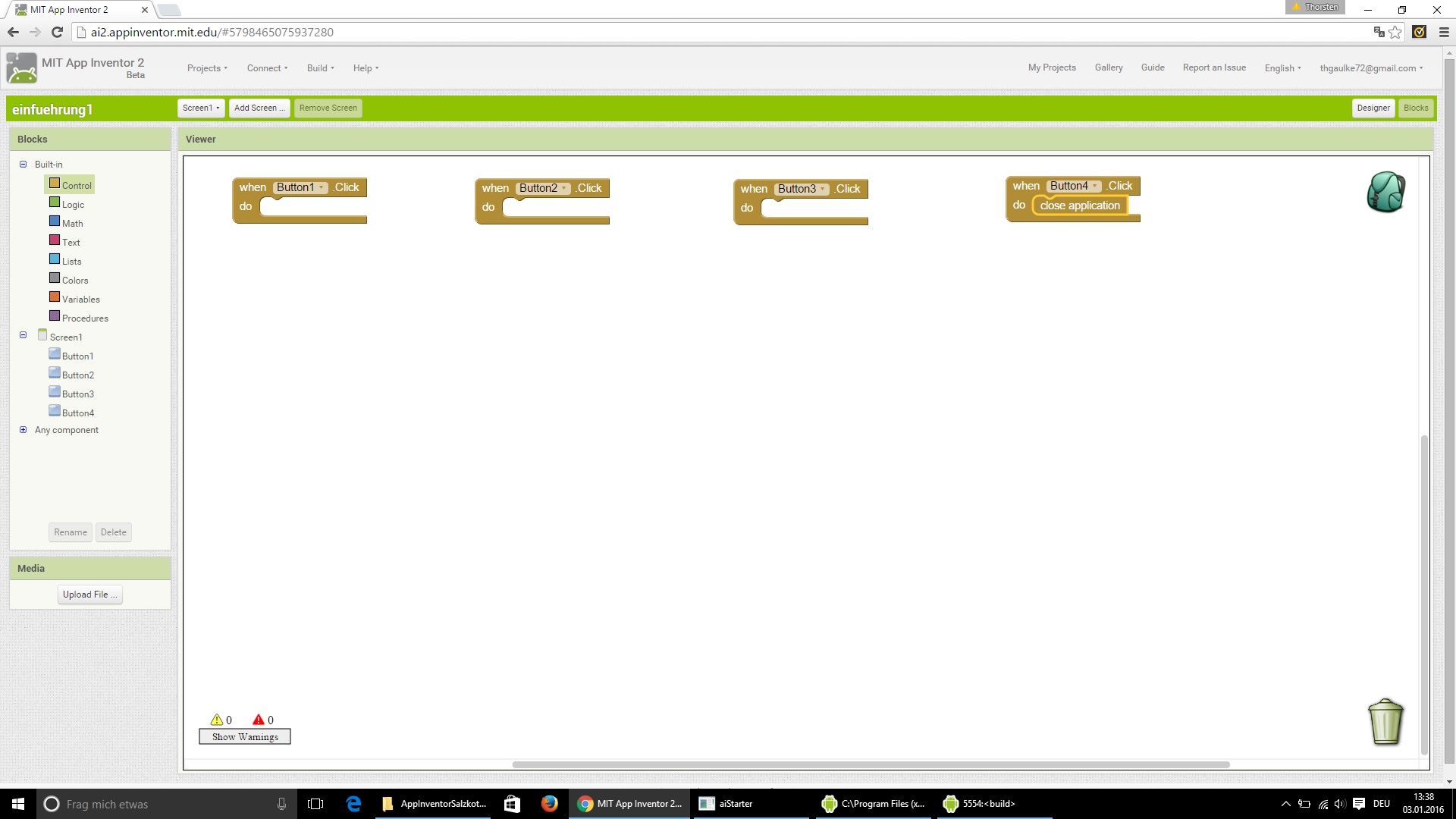Open Button2 component dropdown in block
The height and width of the screenshot is (819, 1456).
(x=543, y=188)
